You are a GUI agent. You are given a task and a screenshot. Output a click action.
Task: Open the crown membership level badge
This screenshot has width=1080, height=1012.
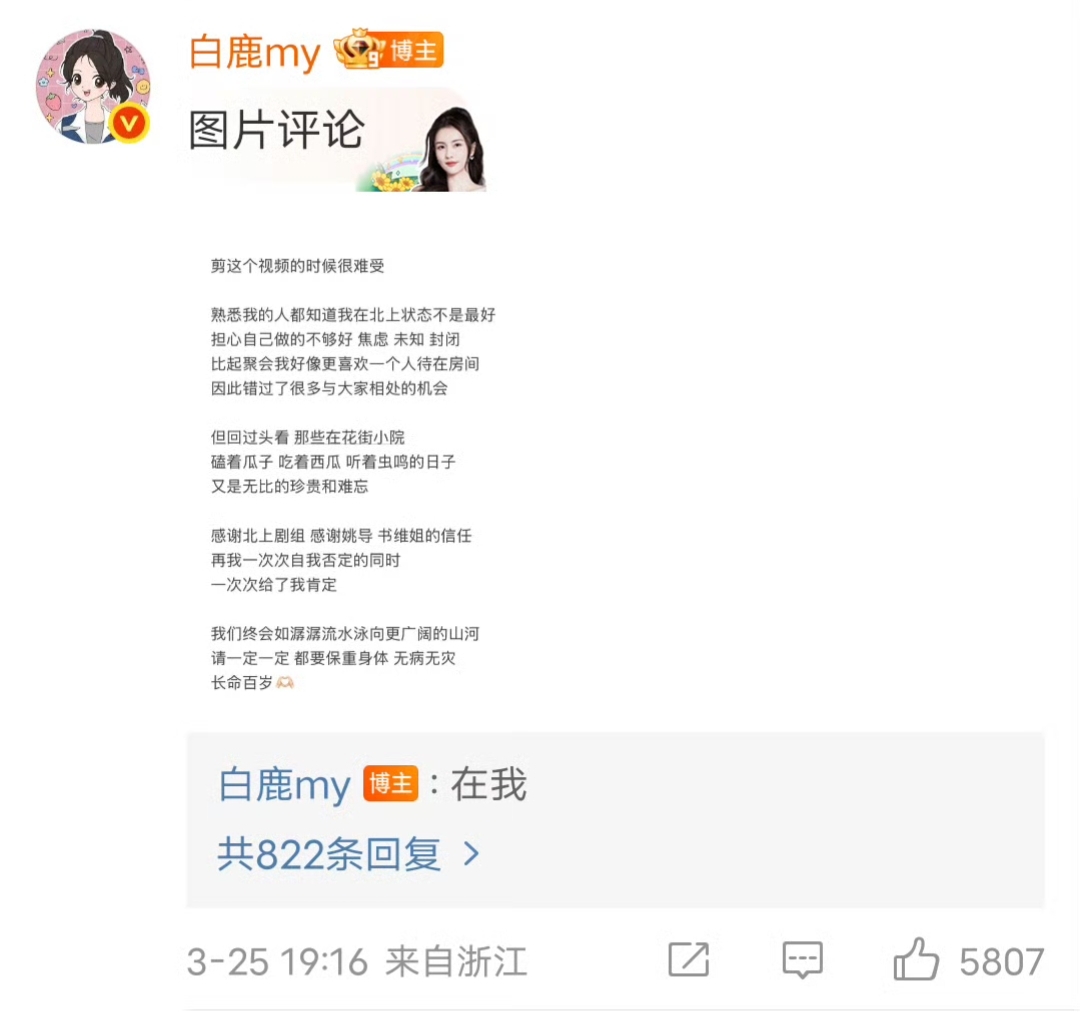(359, 49)
